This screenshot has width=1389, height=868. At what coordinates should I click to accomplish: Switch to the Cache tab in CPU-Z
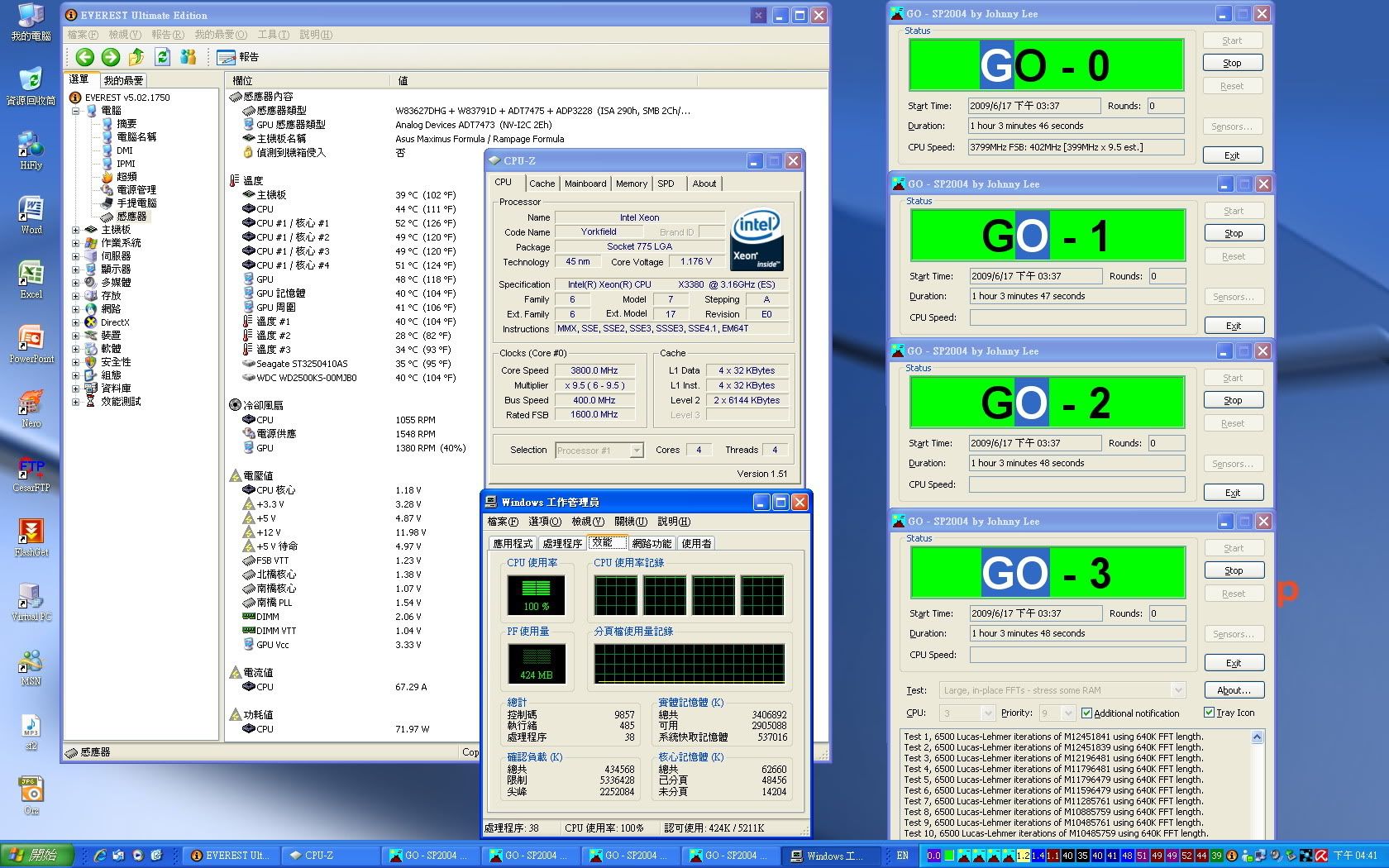tap(542, 184)
